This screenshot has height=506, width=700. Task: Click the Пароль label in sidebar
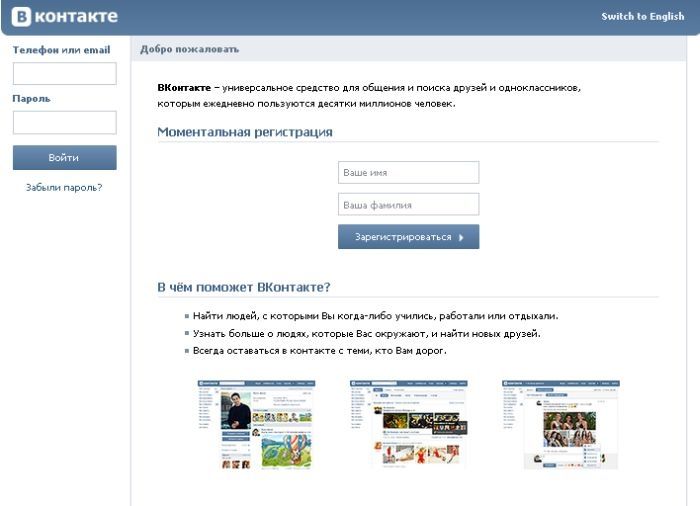(31, 99)
